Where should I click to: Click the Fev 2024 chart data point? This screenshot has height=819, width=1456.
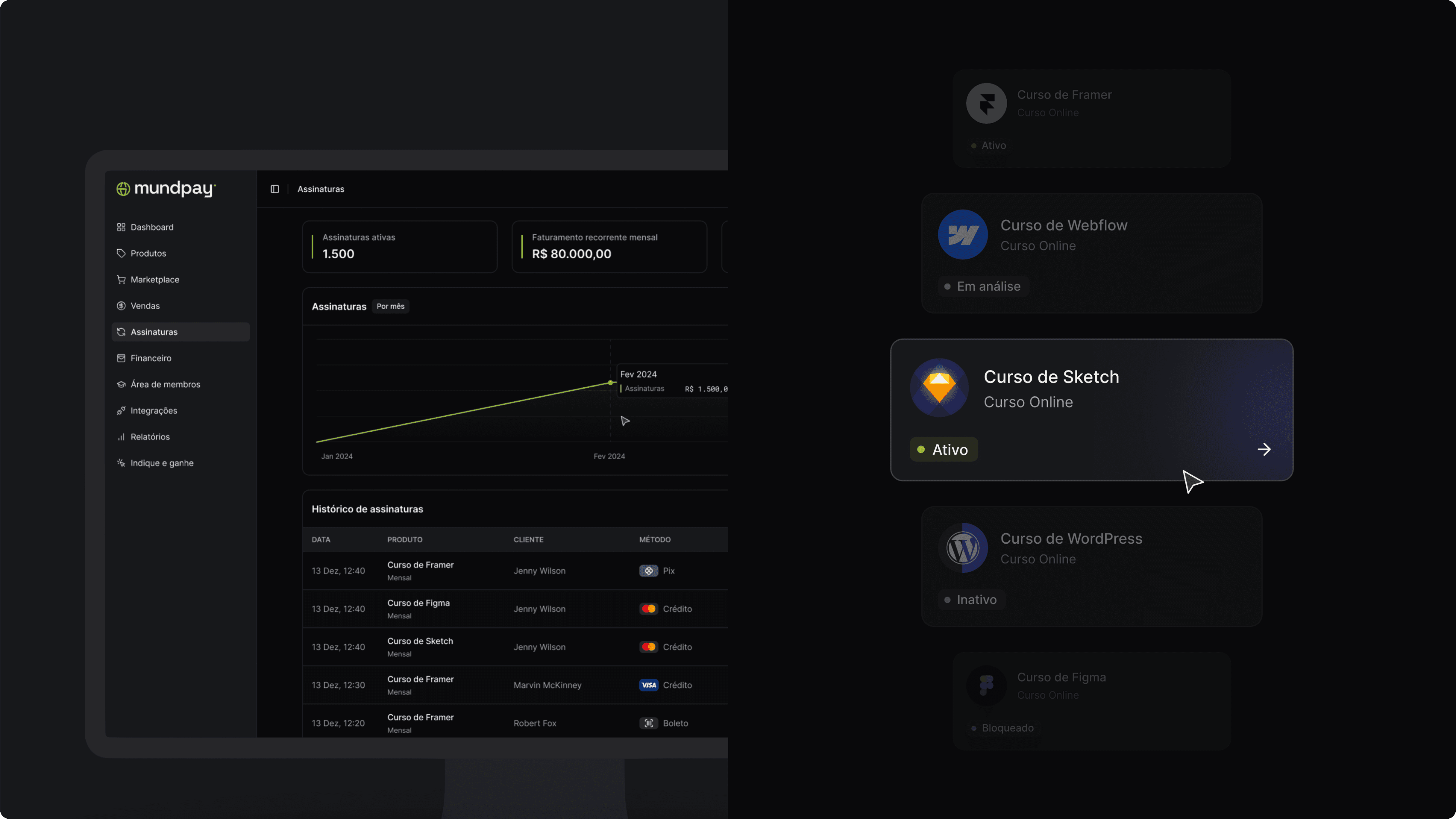click(610, 383)
